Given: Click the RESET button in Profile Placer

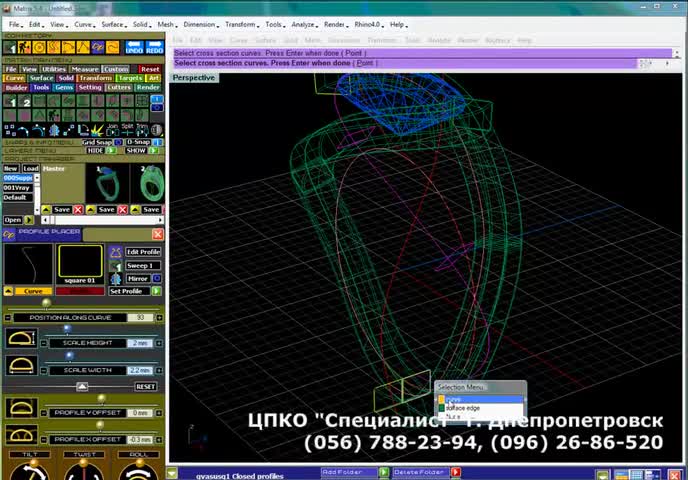Looking at the screenshot, I should tap(146, 387).
